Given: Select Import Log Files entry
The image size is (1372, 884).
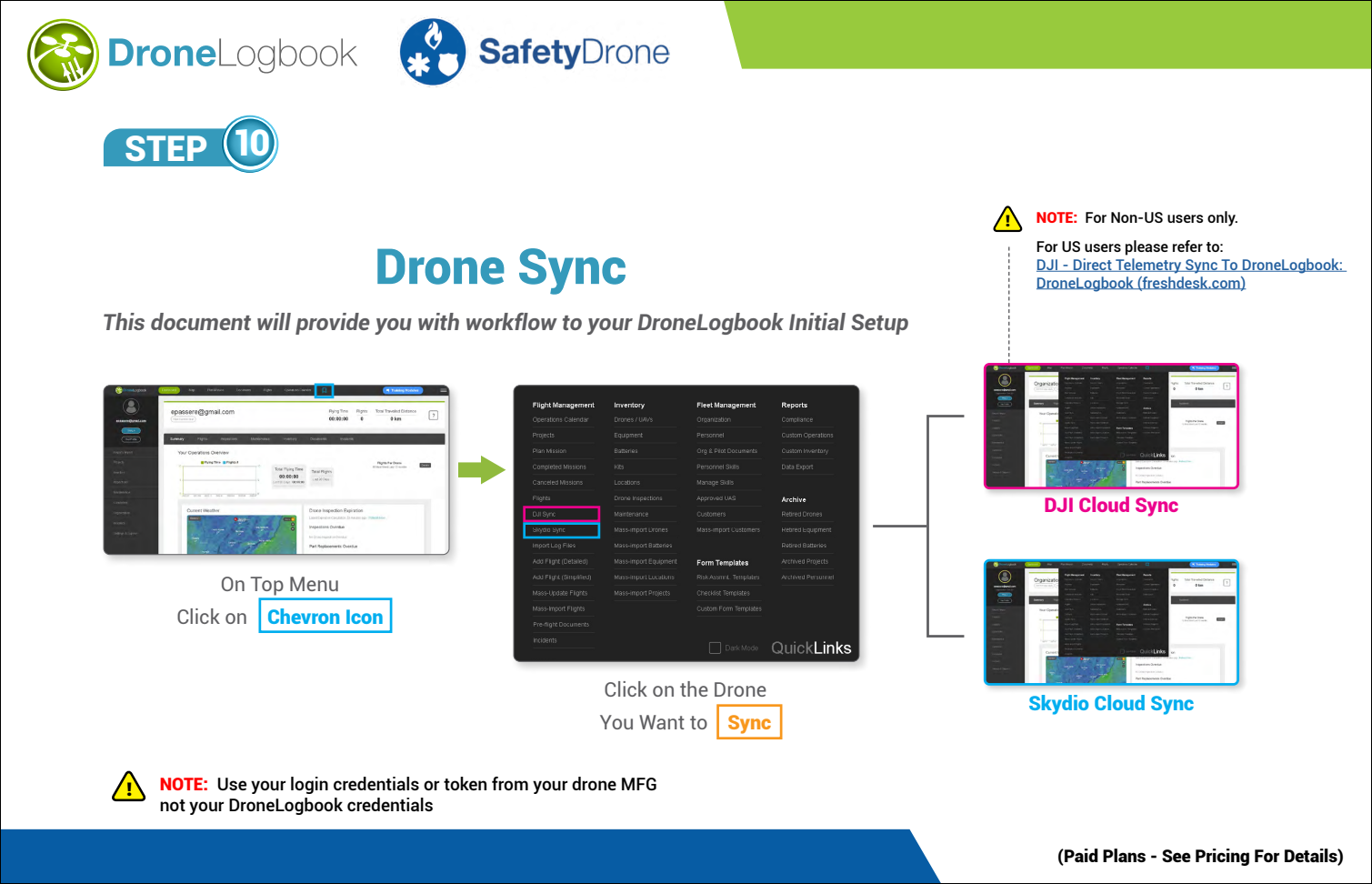Looking at the screenshot, I should [x=554, y=546].
